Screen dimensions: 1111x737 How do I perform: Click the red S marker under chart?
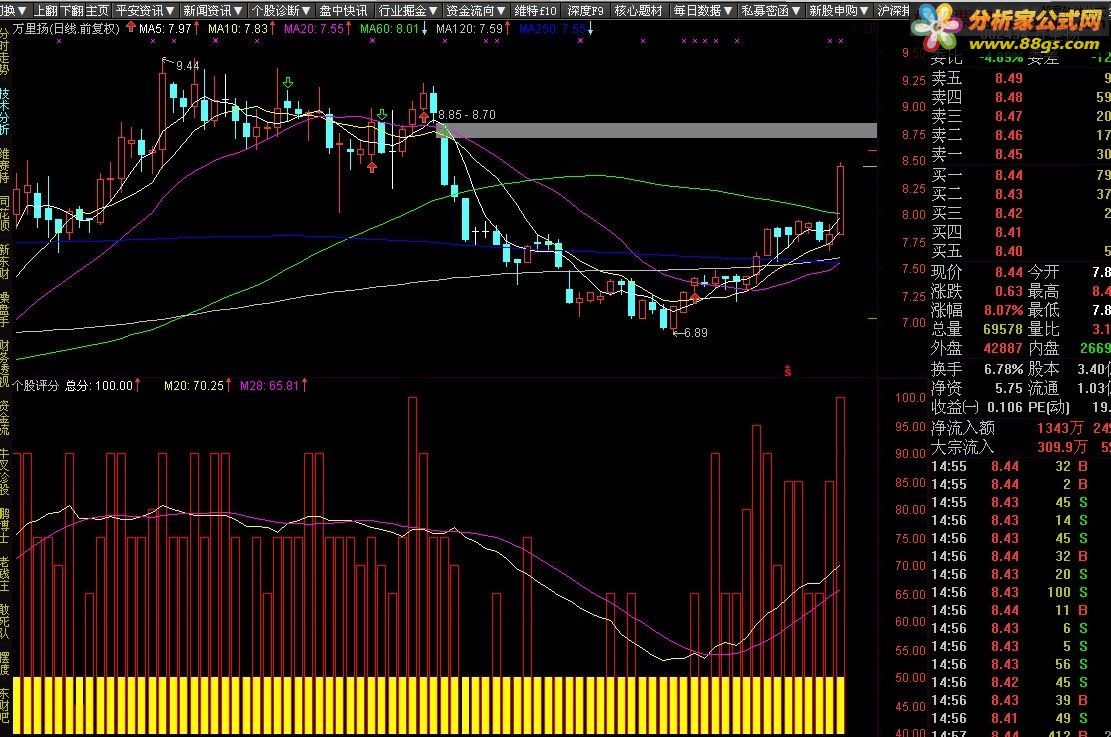click(x=788, y=371)
